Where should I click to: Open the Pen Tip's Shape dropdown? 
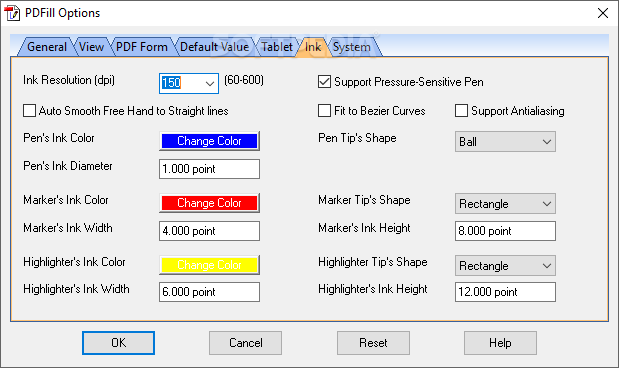tap(505, 142)
